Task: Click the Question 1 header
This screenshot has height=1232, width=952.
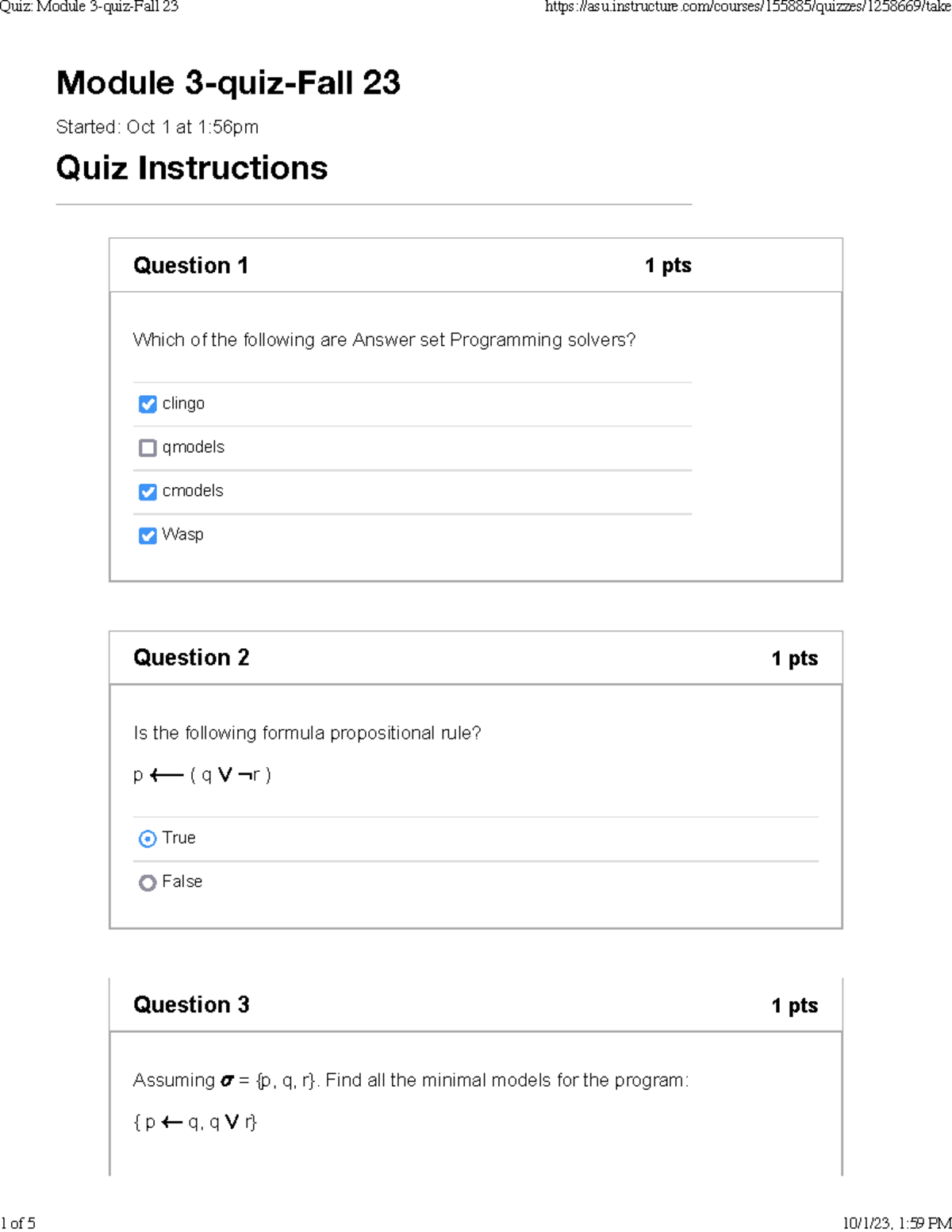Action: point(190,265)
